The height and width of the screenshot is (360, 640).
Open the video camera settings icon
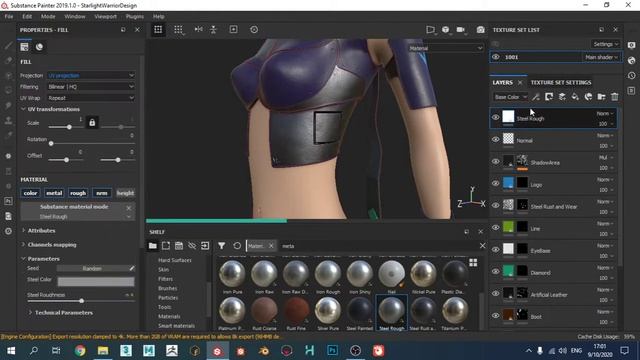pyautogui.click(x=460, y=29)
